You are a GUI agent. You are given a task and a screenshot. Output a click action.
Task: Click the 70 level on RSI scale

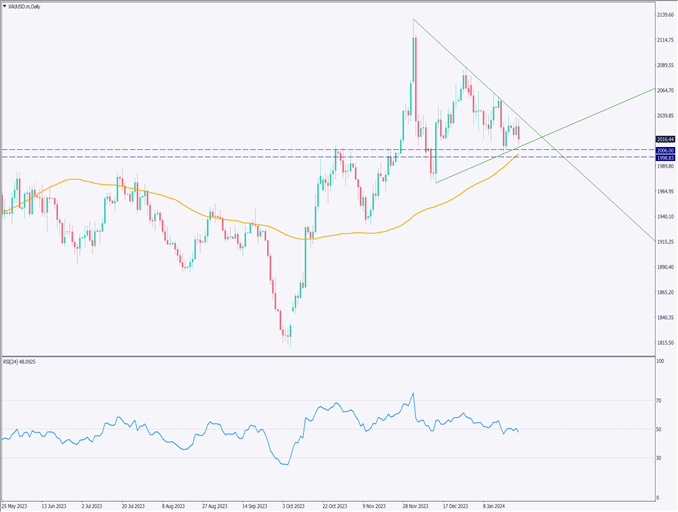tap(659, 401)
